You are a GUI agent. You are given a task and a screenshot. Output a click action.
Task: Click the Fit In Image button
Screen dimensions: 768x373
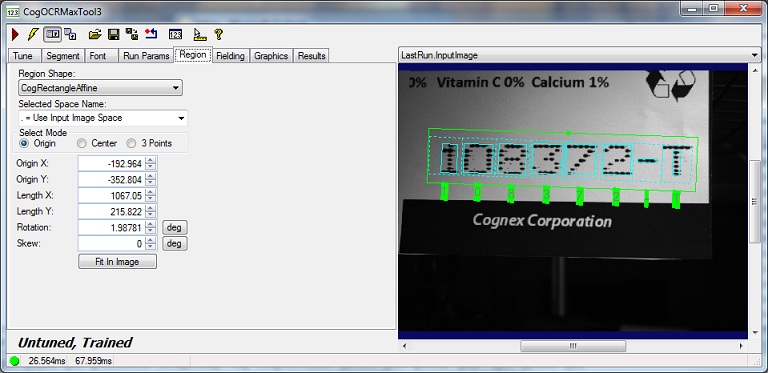[x=118, y=261]
